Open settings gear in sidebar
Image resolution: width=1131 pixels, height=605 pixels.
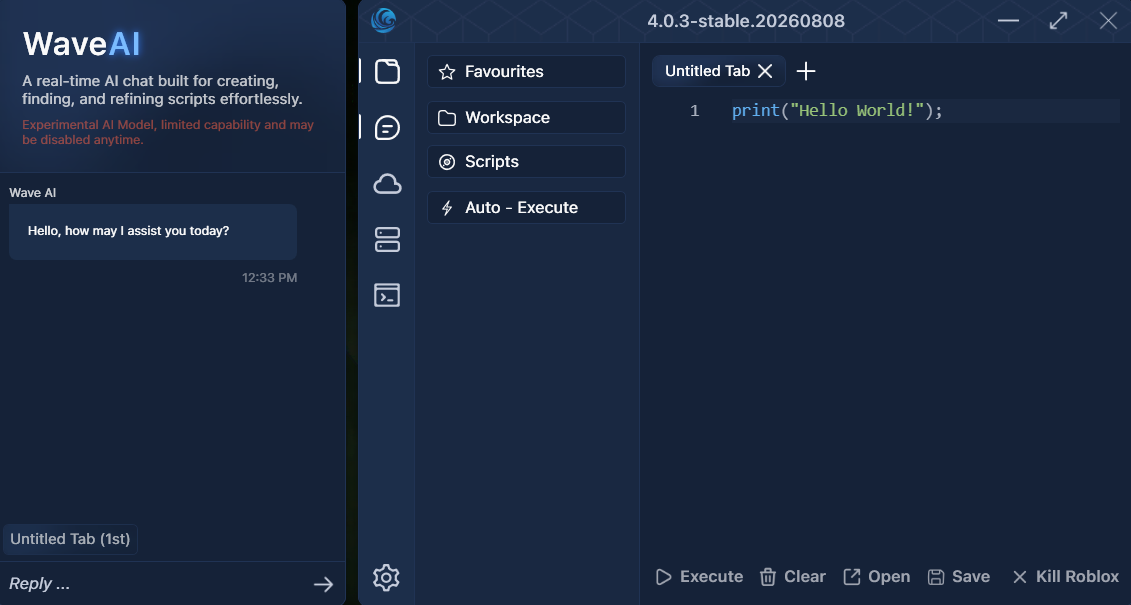tap(387, 577)
